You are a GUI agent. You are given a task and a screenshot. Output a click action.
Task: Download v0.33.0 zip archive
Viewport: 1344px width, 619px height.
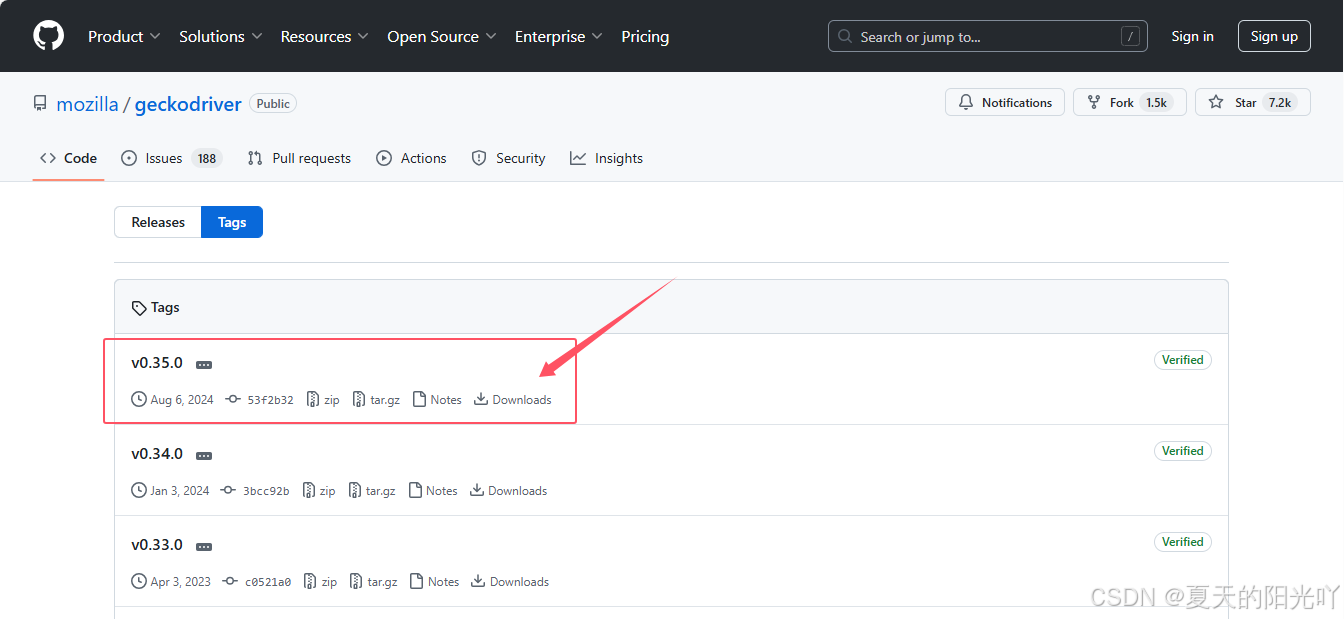pyautogui.click(x=320, y=582)
